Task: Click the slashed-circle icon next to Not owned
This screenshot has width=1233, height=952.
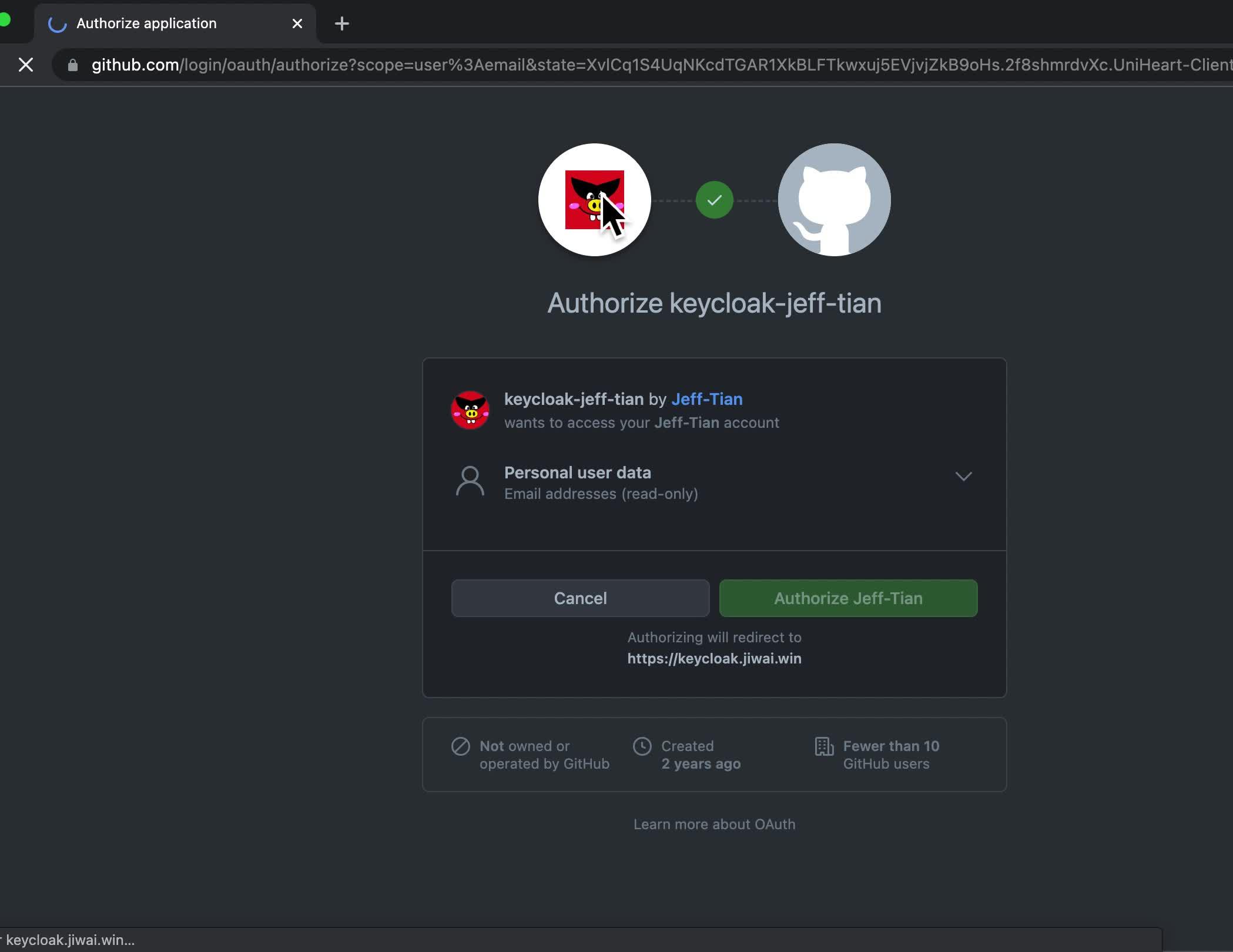Action: [x=460, y=746]
